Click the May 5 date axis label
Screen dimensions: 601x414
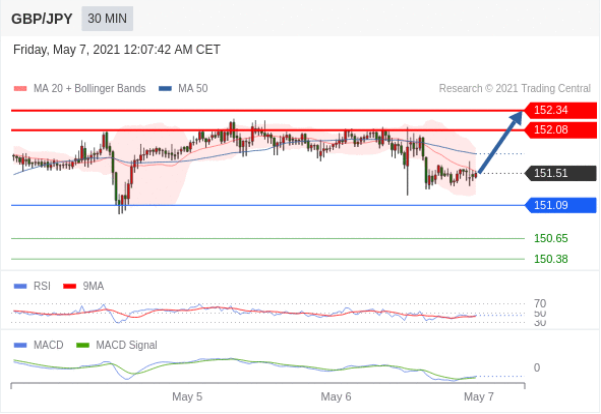click(x=187, y=396)
